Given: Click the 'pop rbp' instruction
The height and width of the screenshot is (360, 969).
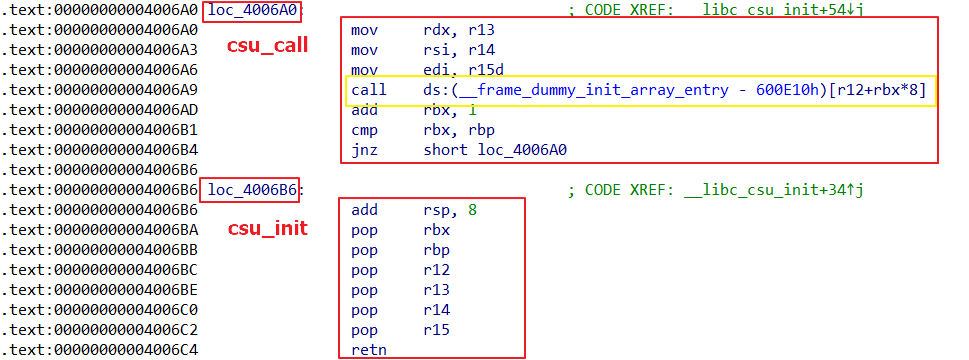Looking at the screenshot, I should pyautogui.click(x=400, y=250).
